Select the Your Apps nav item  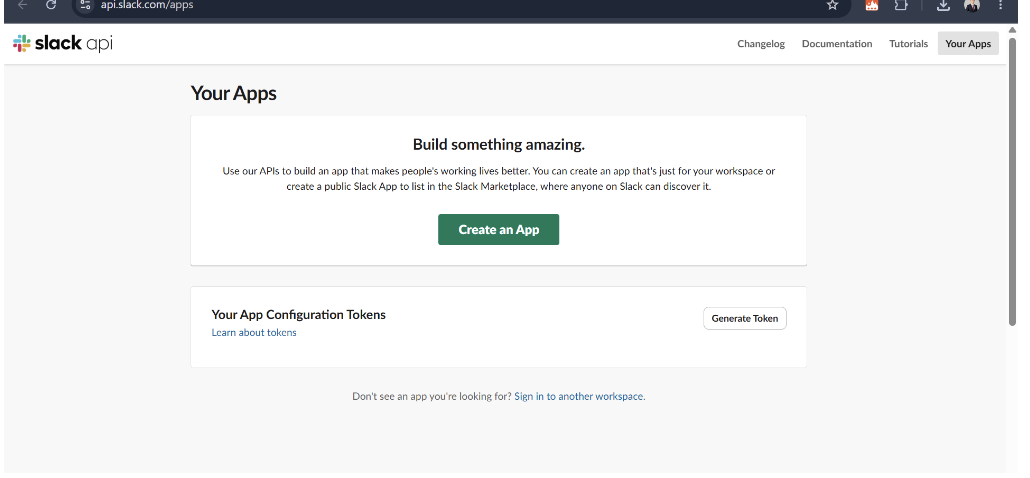968,44
